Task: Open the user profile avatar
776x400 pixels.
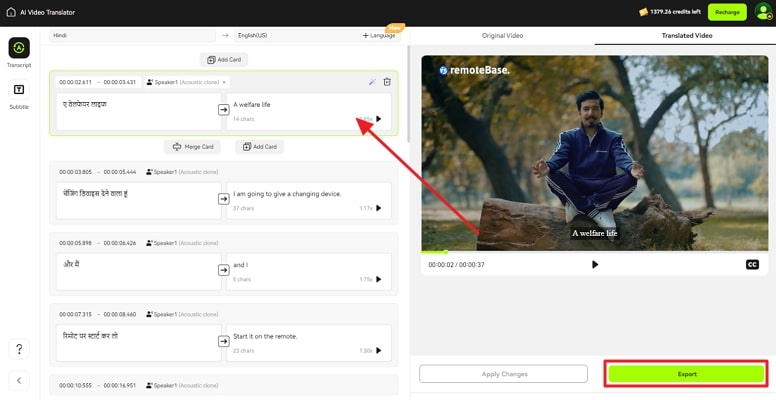Action: point(764,11)
